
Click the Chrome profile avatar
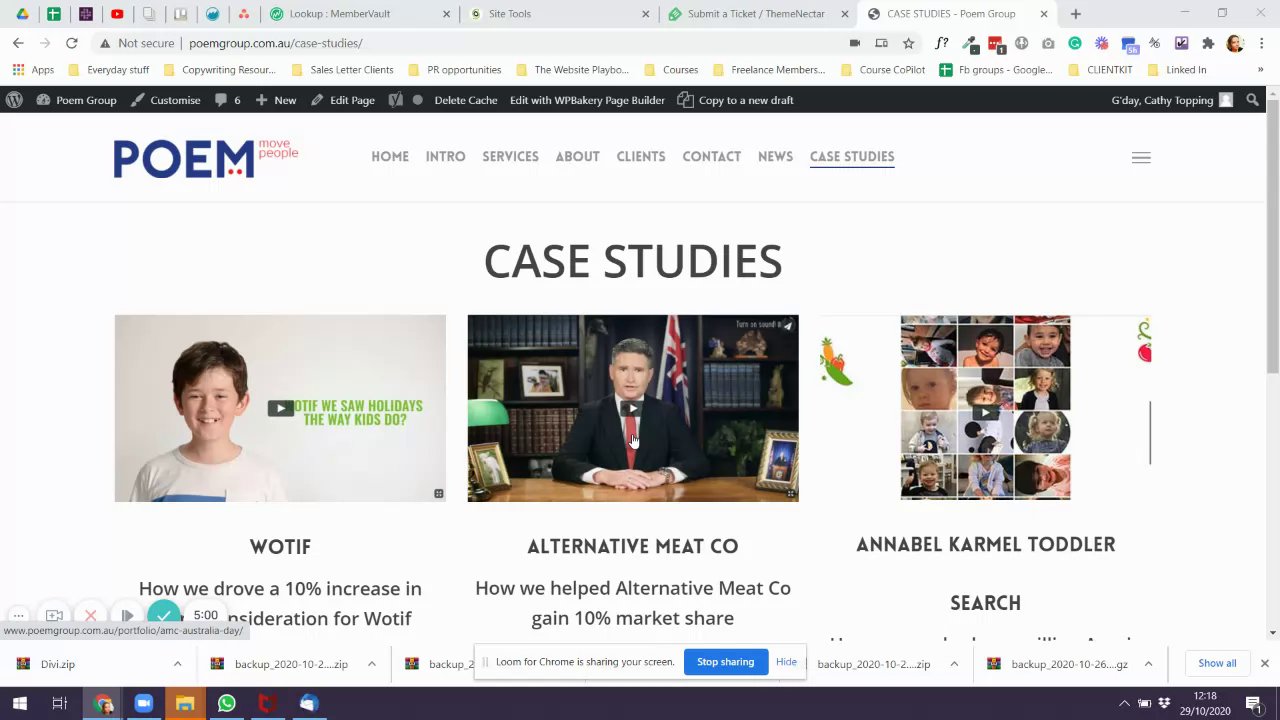pos(1235,43)
